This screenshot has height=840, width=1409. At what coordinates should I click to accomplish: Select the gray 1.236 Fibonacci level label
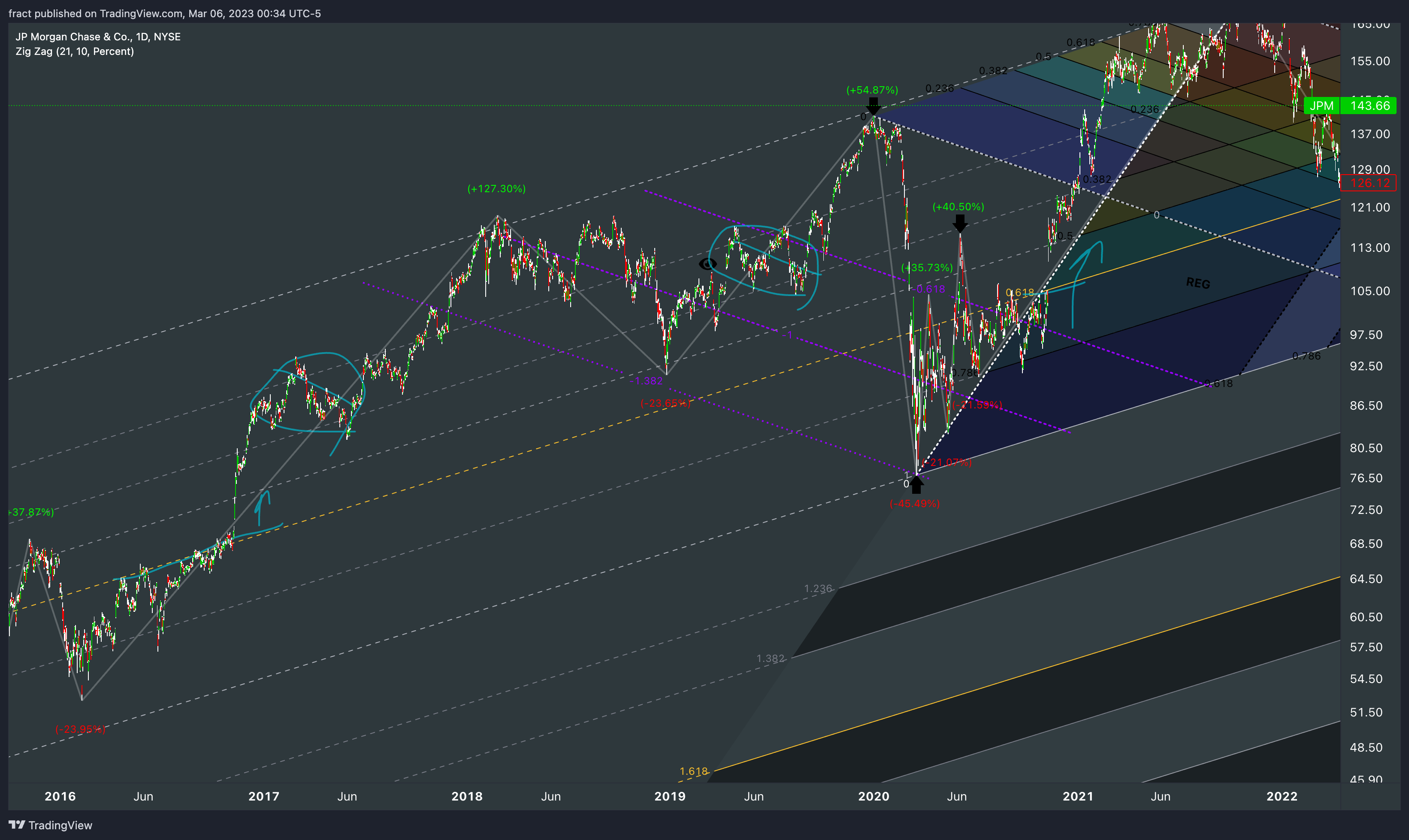[x=818, y=589]
